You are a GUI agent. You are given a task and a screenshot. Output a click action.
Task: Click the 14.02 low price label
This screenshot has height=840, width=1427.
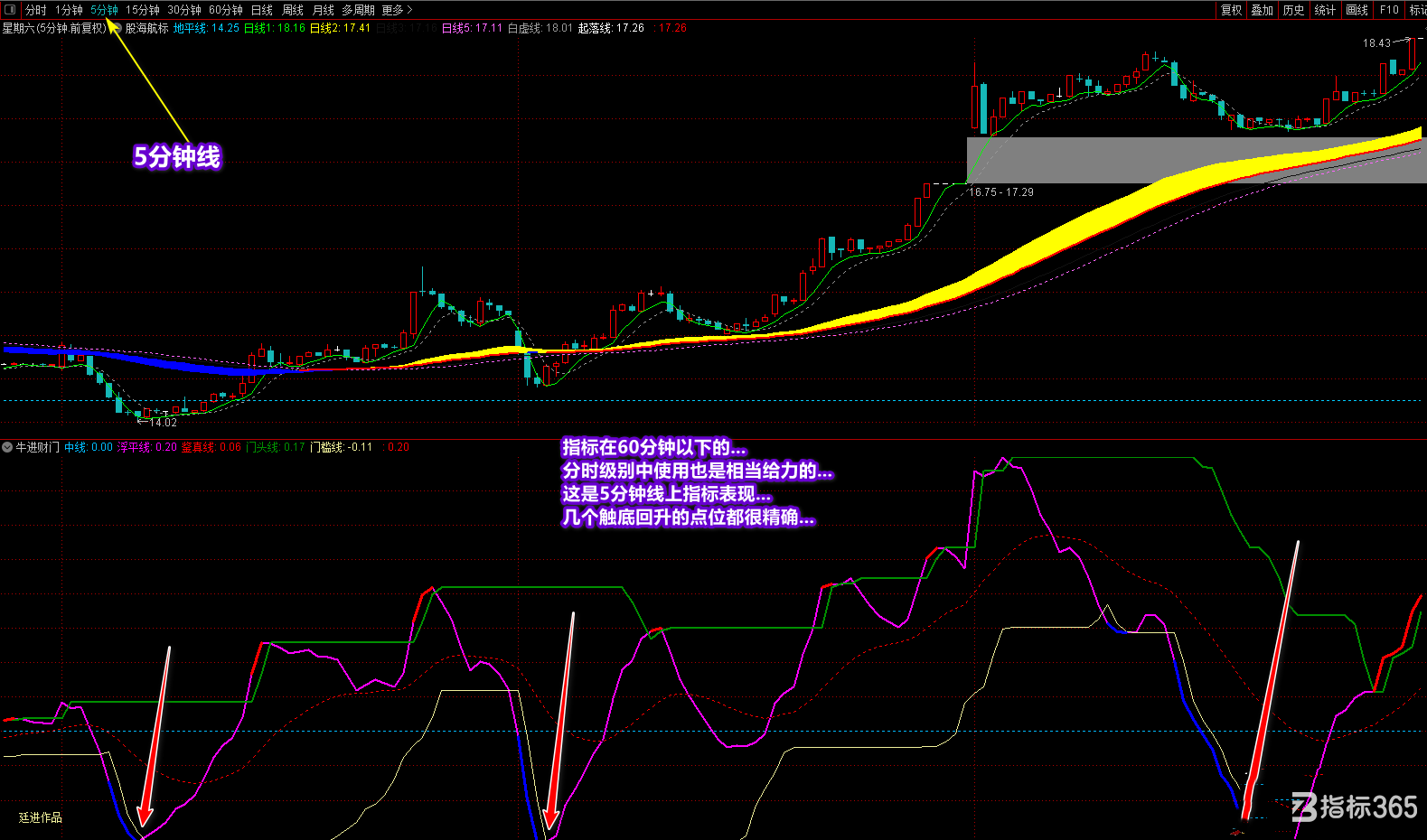[x=164, y=423]
